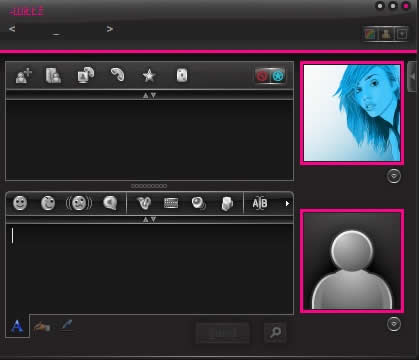This screenshot has width=419, height=360.
Task: Click the pink logo text at top-left
Action: click(x=27, y=11)
